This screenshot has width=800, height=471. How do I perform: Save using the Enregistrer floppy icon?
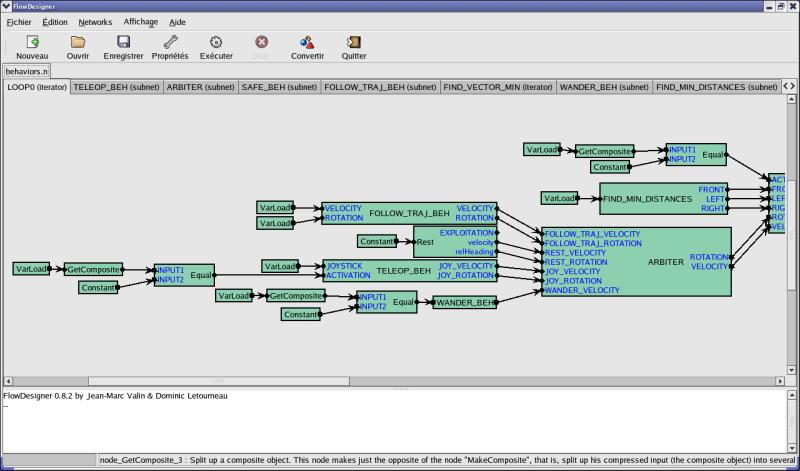coord(124,42)
